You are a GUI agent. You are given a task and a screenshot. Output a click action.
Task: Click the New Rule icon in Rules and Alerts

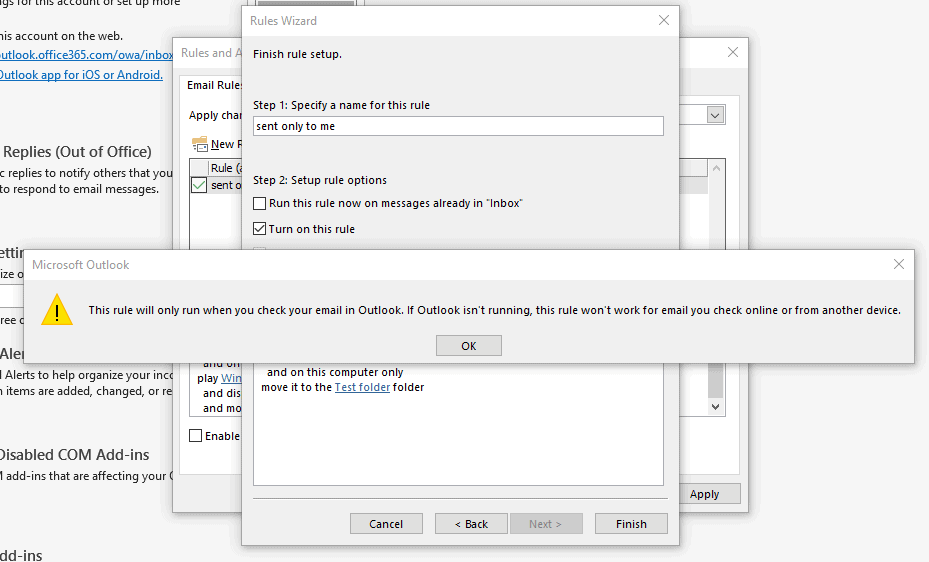[x=200, y=144]
